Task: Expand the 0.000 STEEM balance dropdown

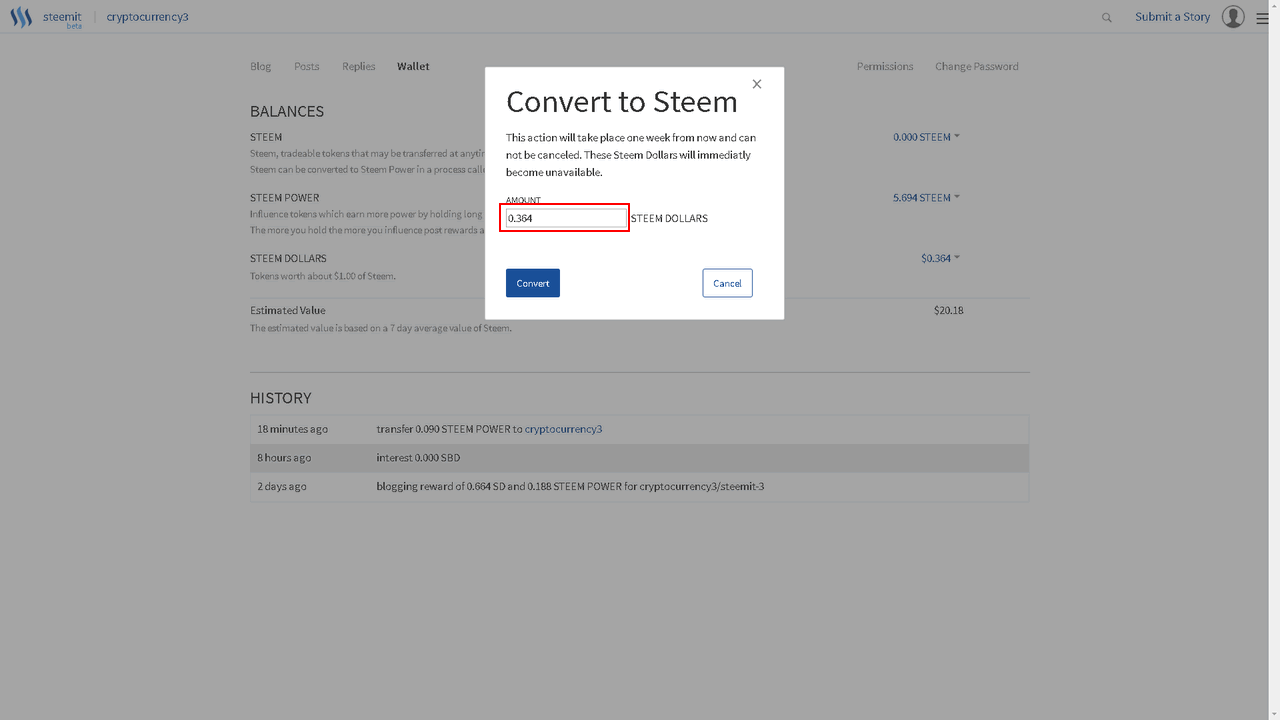Action: (x=926, y=137)
